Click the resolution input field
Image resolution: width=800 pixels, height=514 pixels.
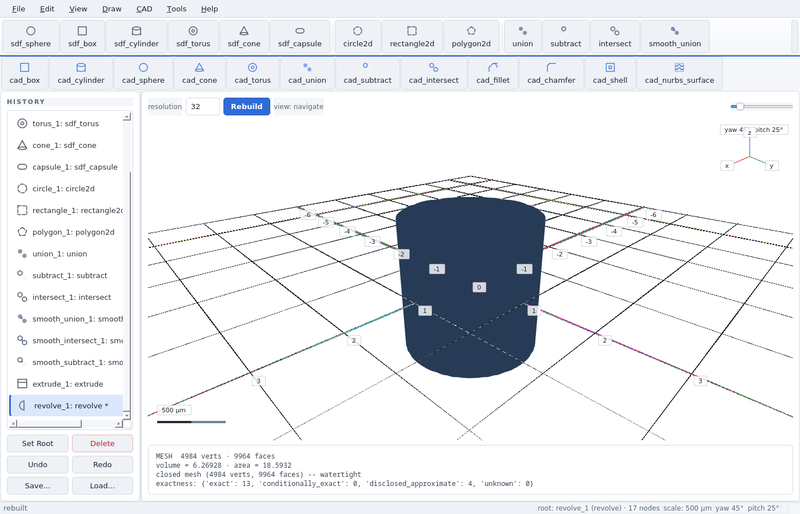[203, 107]
